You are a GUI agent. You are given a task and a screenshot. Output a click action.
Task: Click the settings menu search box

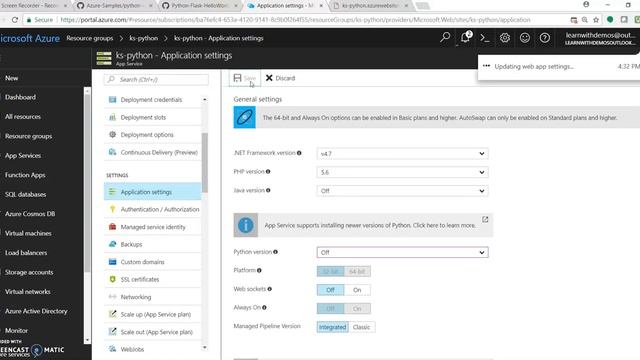(156, 80)
